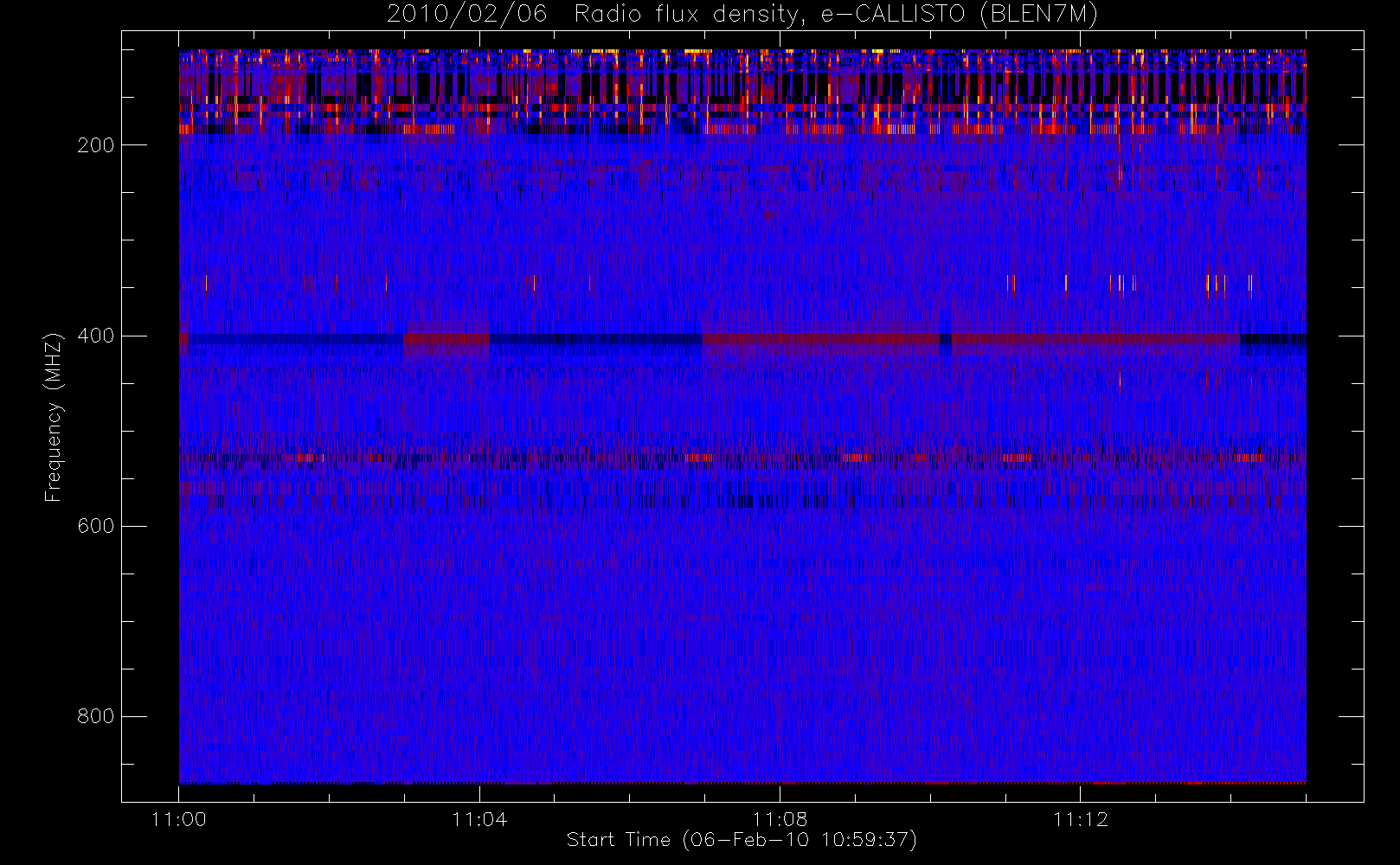This screenshot has height=865, width=1400.
Task: Click the plot title 'Radio flux density, e-CALLISTO (BLEN7M)'
Action: pos(836,15)
